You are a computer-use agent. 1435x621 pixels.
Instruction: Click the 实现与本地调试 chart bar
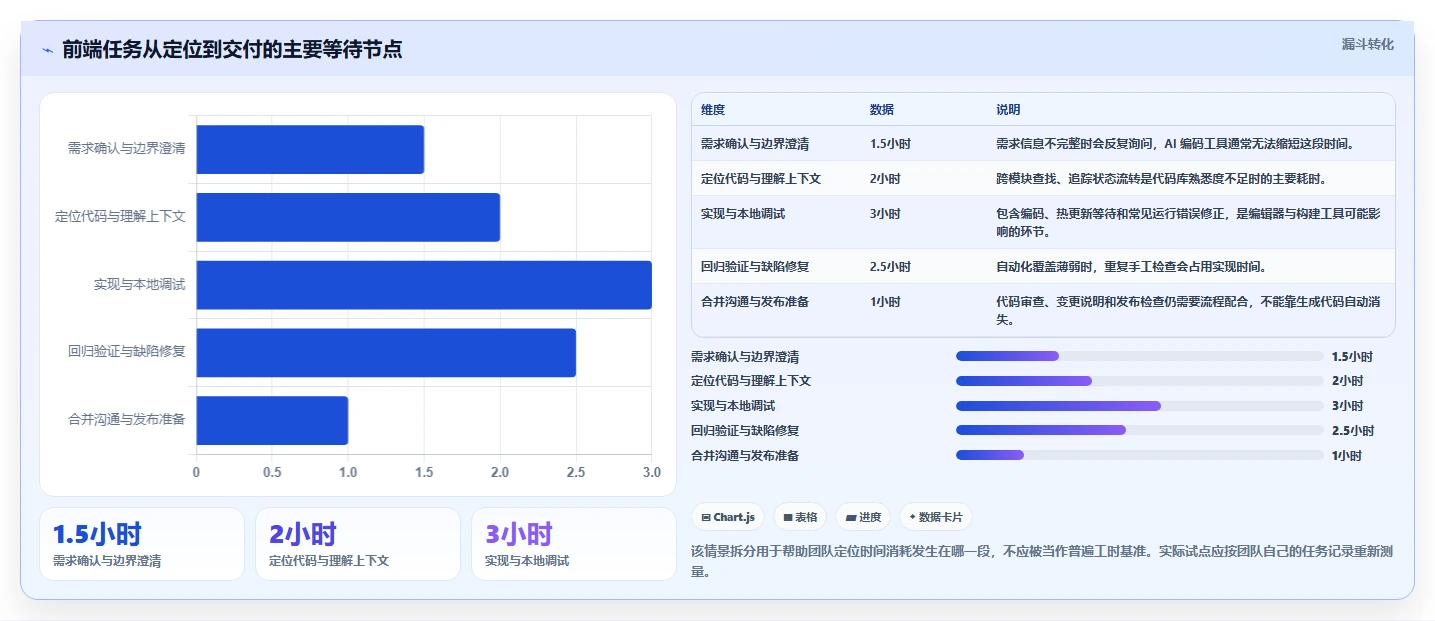(x=424, y=285)
